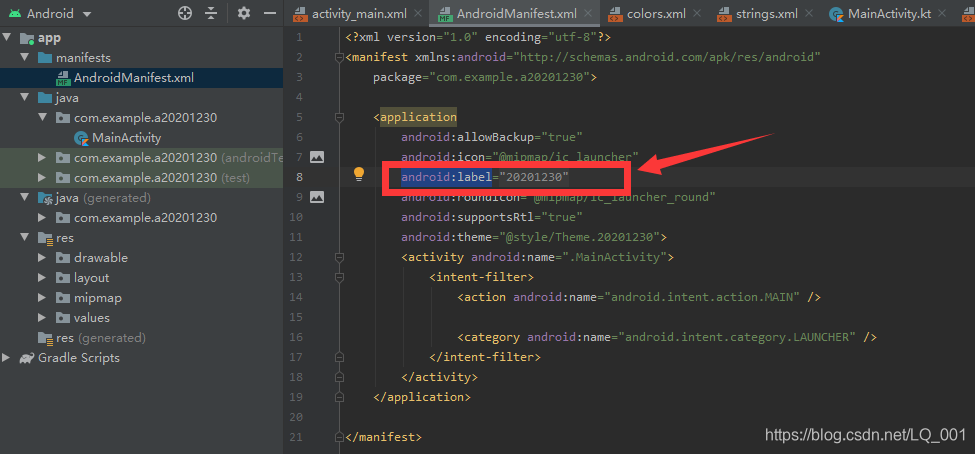Switch to MainActivity.kt tab
The height and width of the screenshot is (454, 975).
(889, 14)
